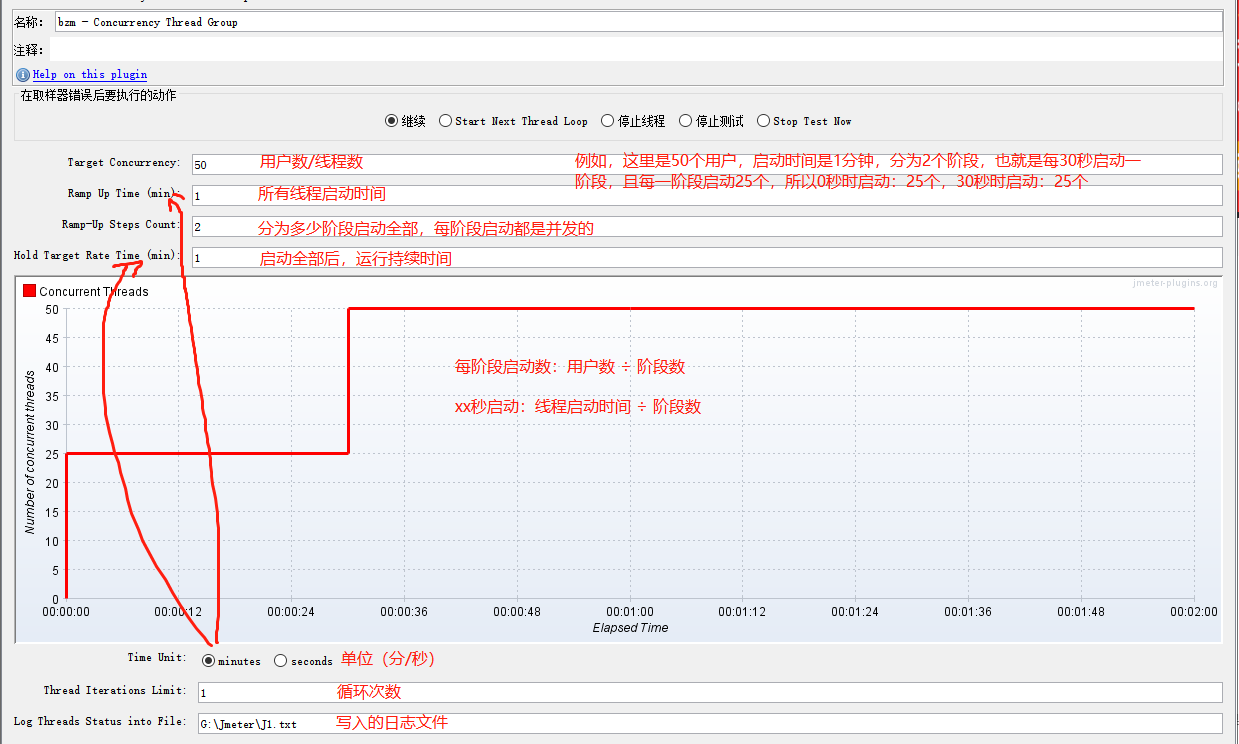Select Start Next Thread Loop option
The width and height of the screenshot is (1239, 744).
445,121
